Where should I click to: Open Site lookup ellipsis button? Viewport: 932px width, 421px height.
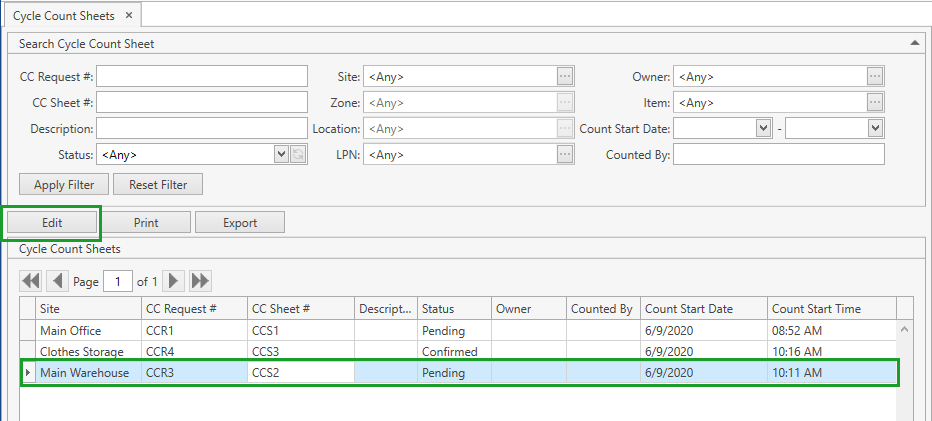565,76
